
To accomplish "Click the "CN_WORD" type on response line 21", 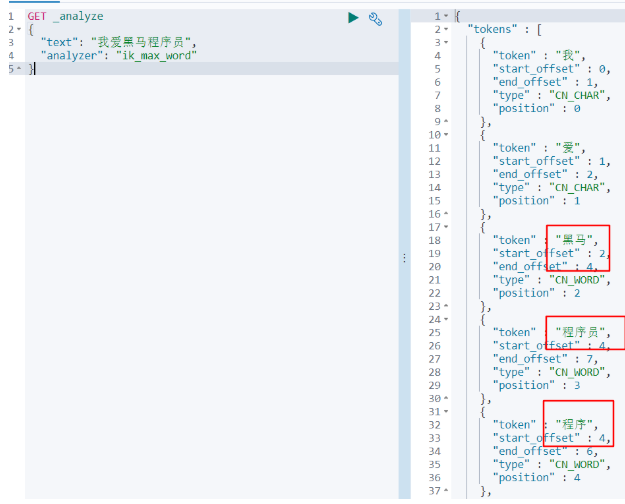I will [x=577, y=280].
